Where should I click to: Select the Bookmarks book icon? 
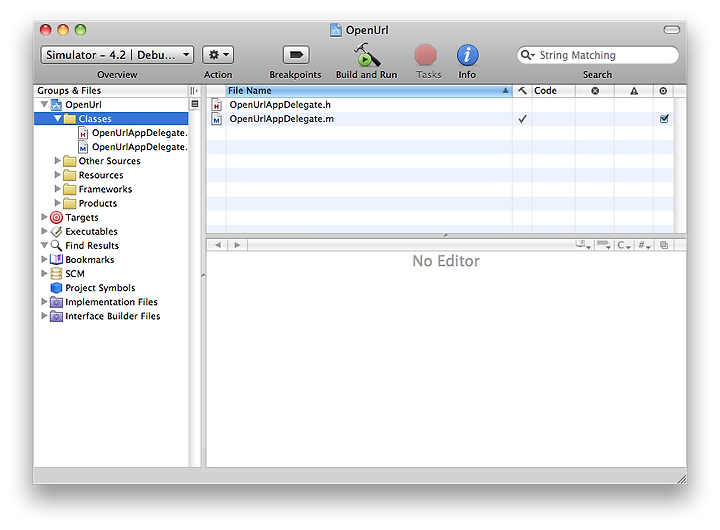click(x=56, y=259)
